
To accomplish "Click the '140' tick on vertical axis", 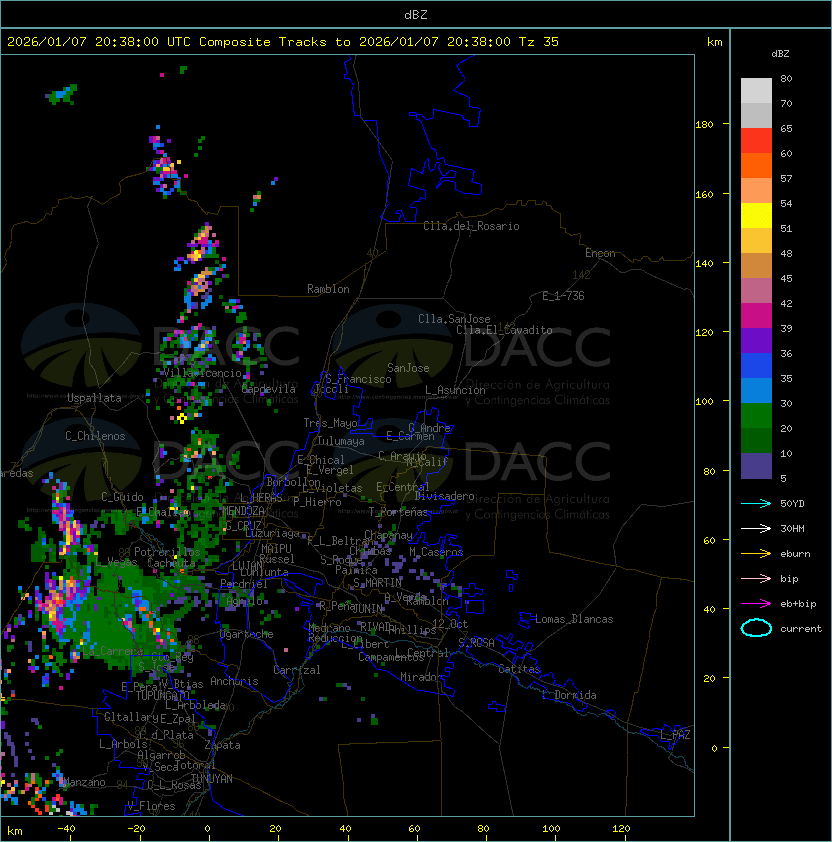I will click(704, 264).
